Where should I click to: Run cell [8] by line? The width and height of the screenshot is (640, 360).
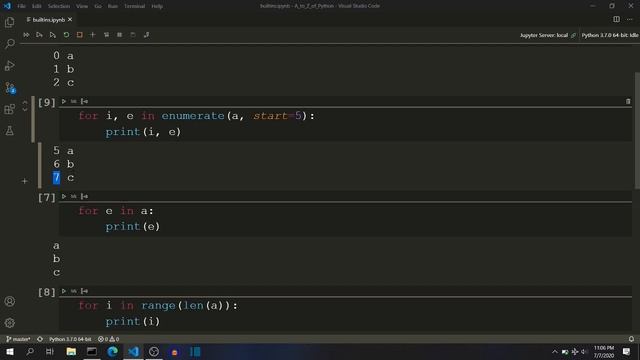pos(73,291)
